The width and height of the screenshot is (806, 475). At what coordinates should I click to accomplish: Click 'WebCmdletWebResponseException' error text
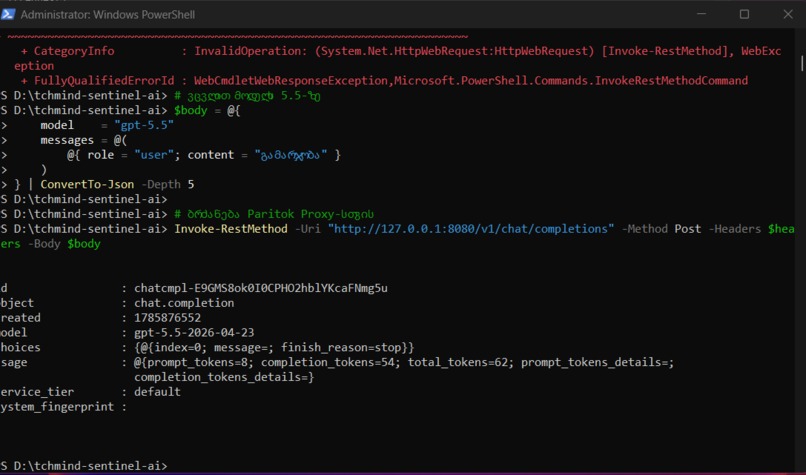click(291, 81)
